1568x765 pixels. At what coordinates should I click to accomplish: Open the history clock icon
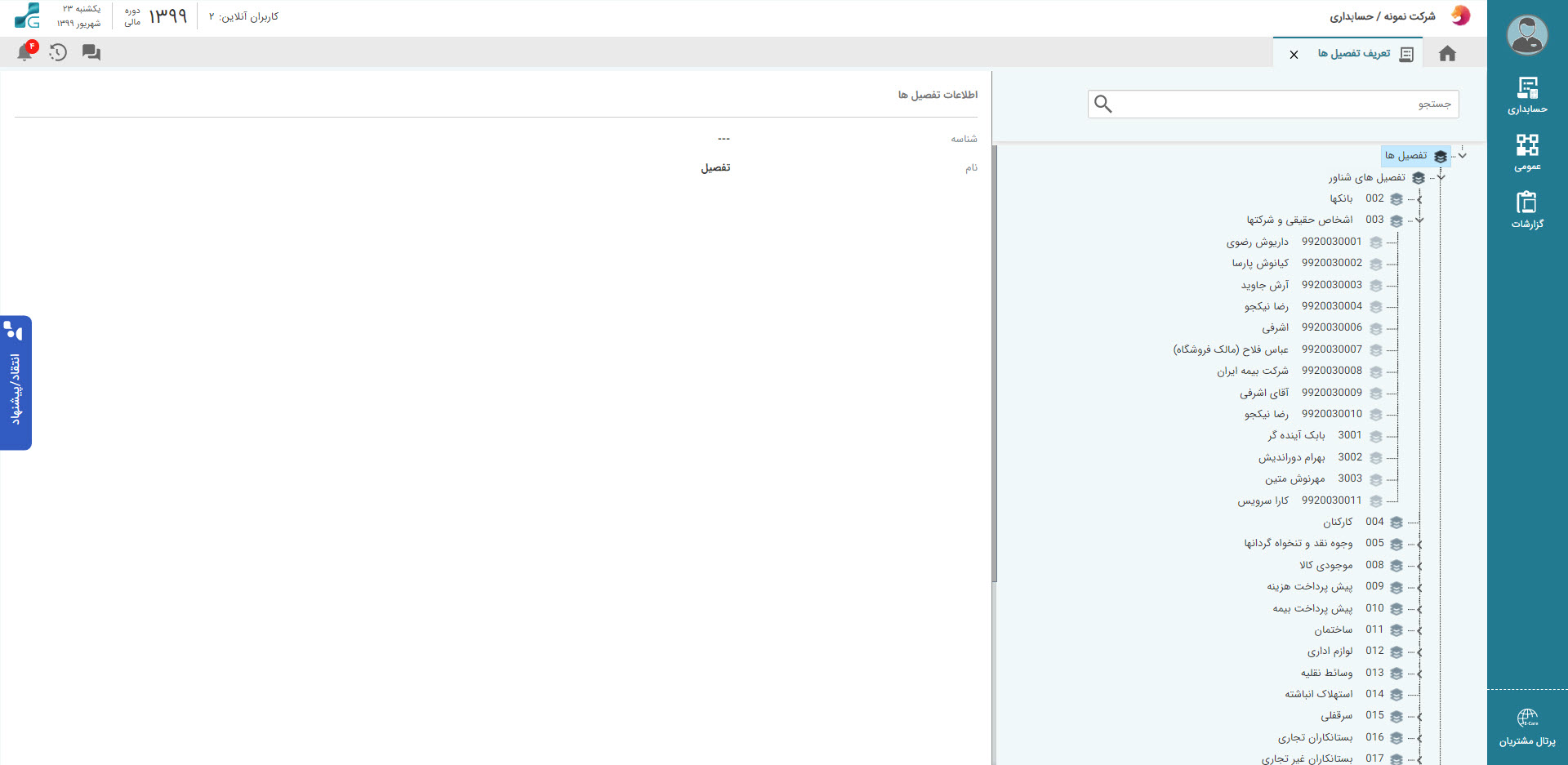(58, 52)
